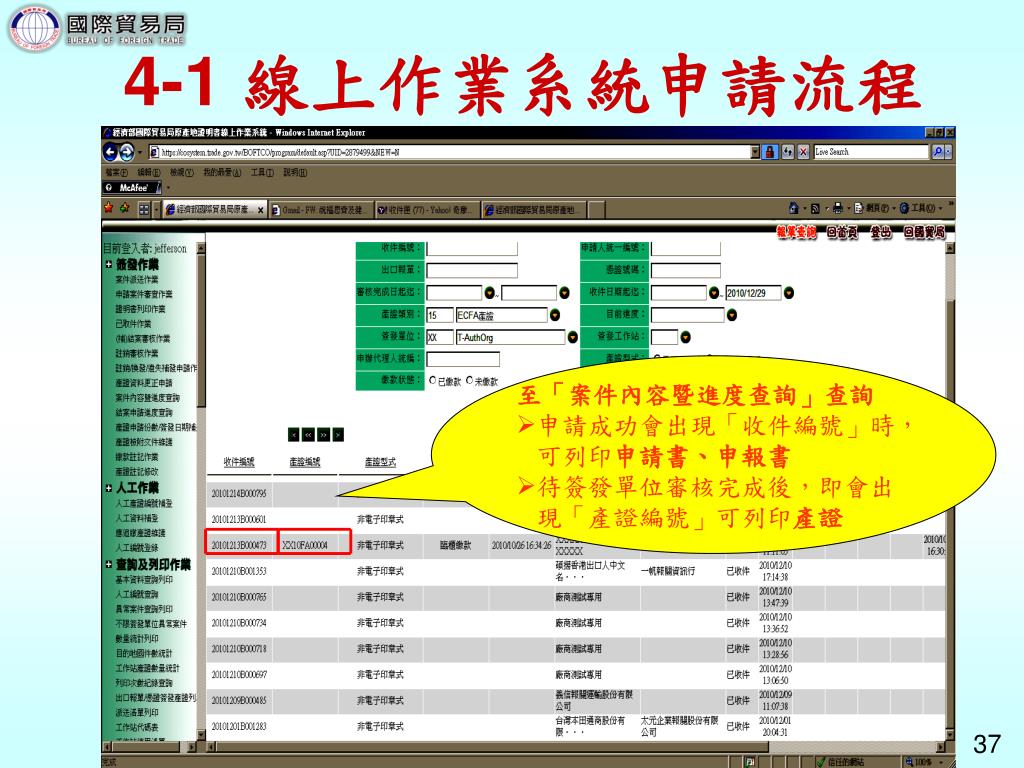
Task: Click the 回國貿局 link
Action: pyautogui.click(x=924, y=232)
